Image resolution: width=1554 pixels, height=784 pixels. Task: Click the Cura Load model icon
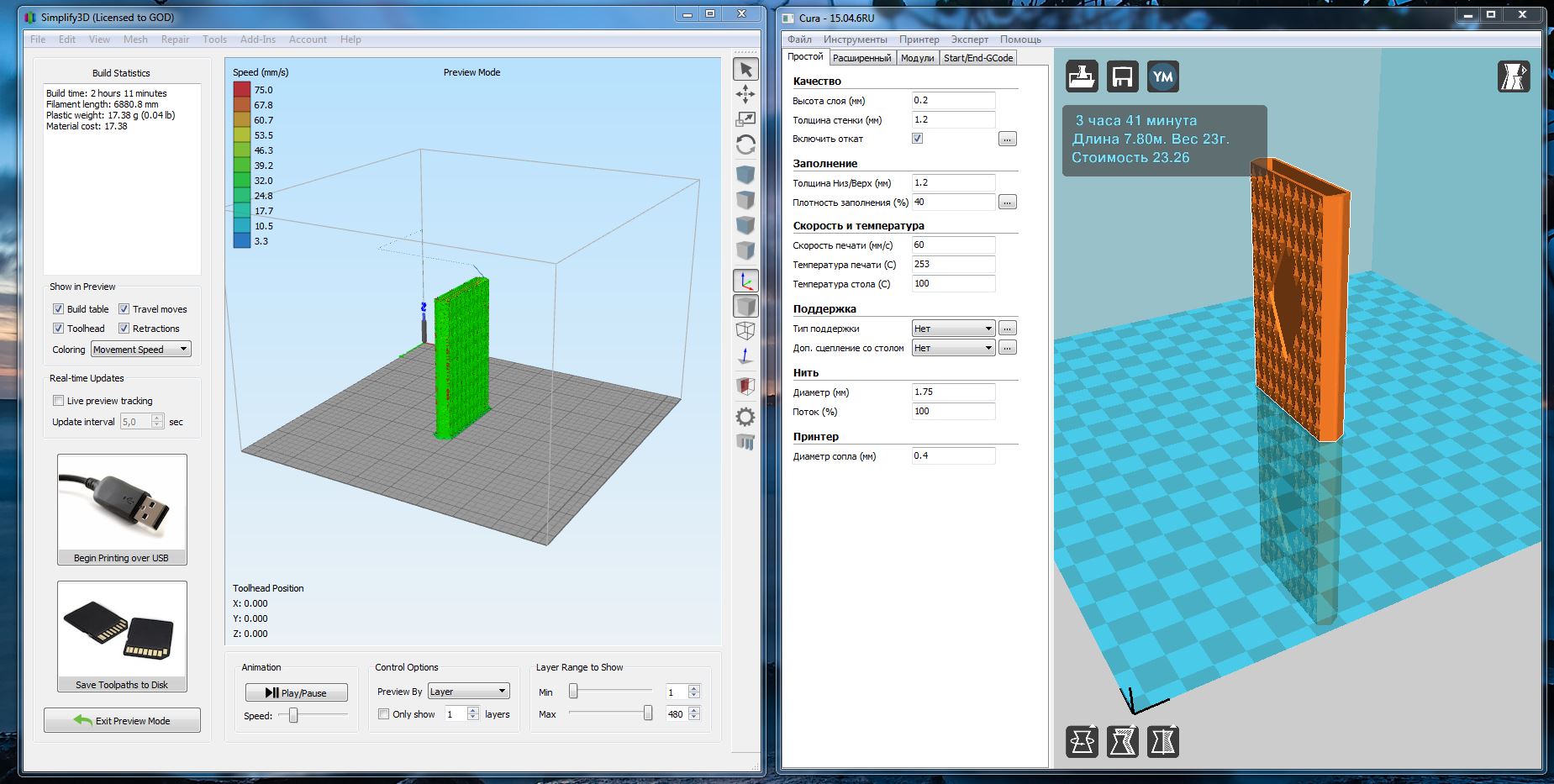point(1082,76)
